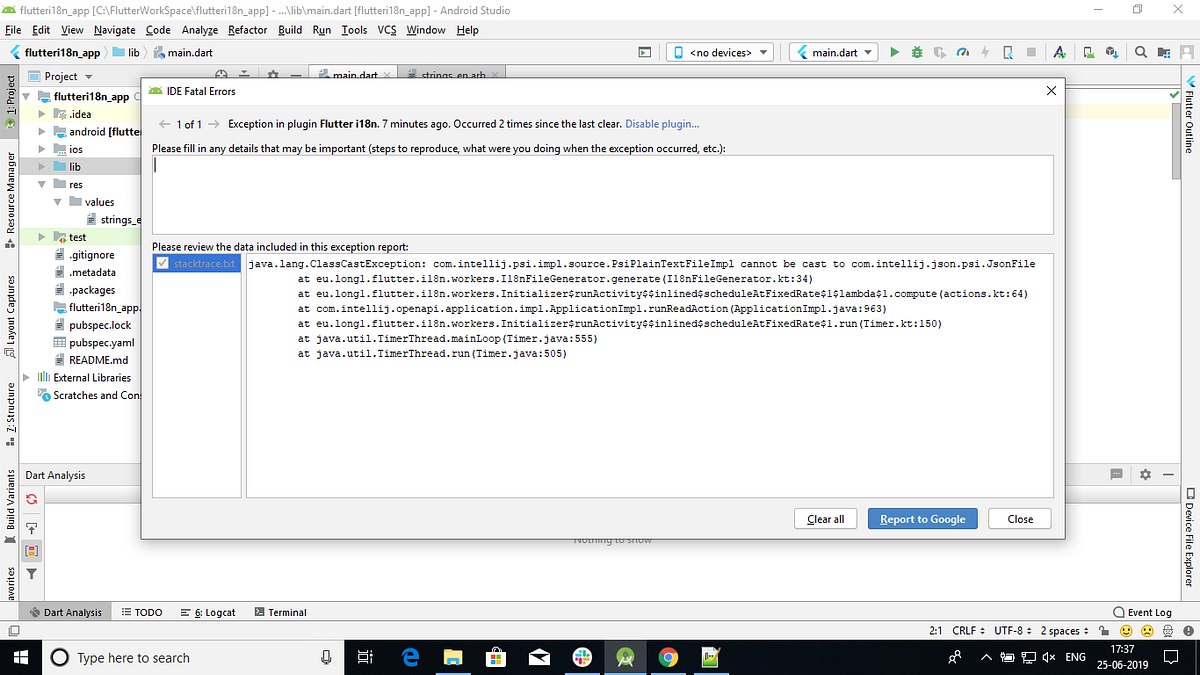Screen dimensions: 1200x675
Task: Run the app with the green Run icon
Action: pos(895,52)
